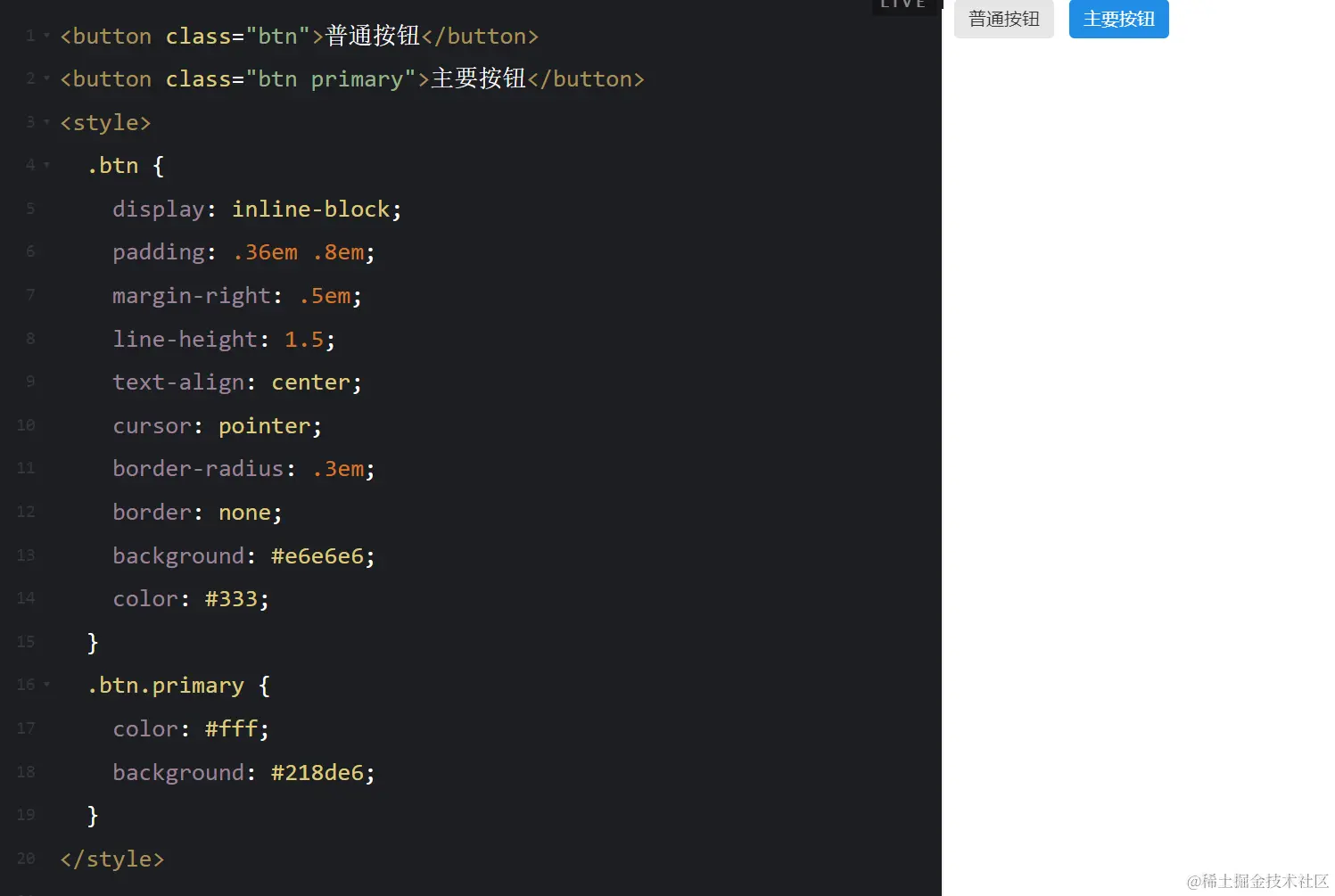Click the 普通按钮 button in preview

[1003, 19]
